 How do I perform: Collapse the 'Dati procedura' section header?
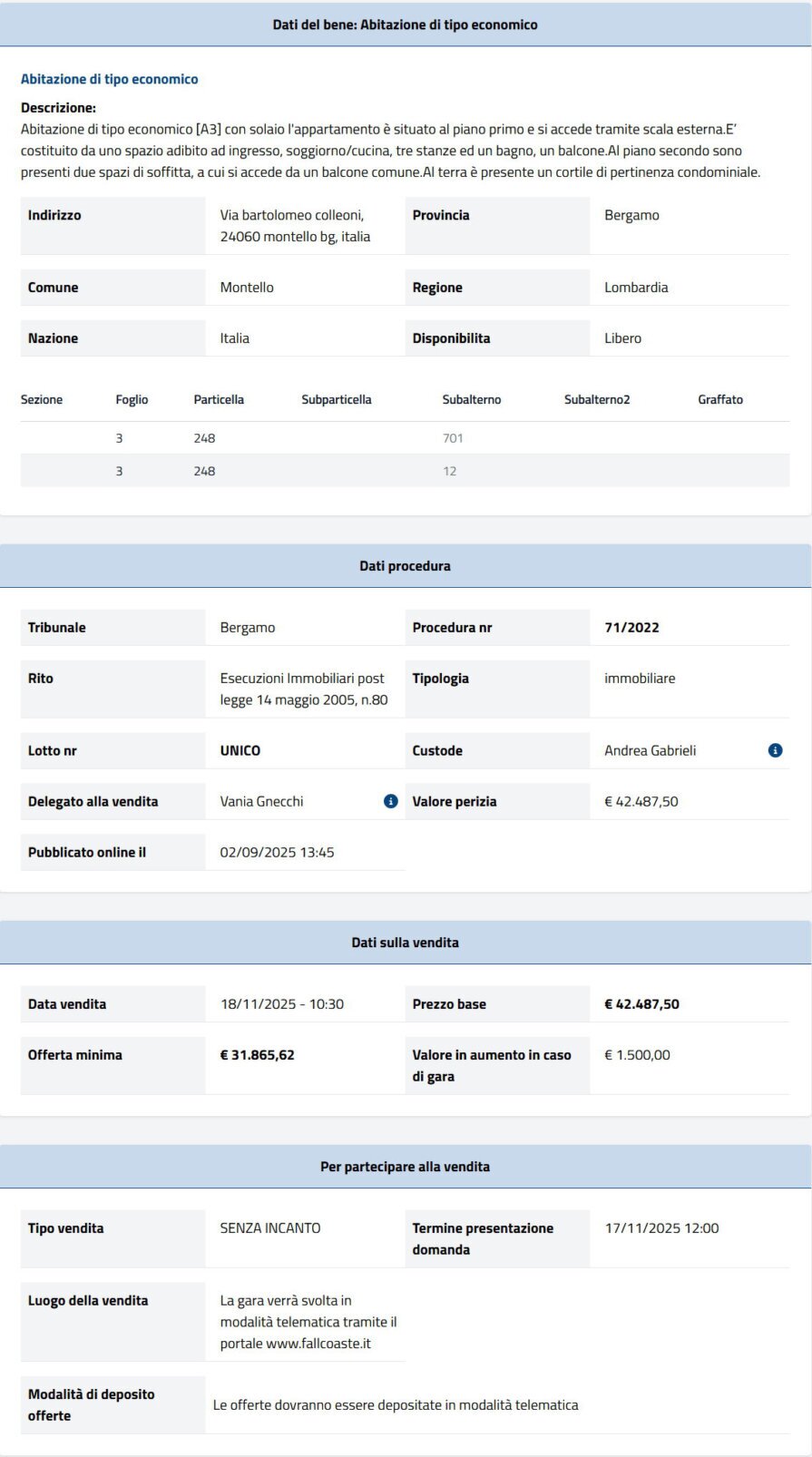(405, 565)
